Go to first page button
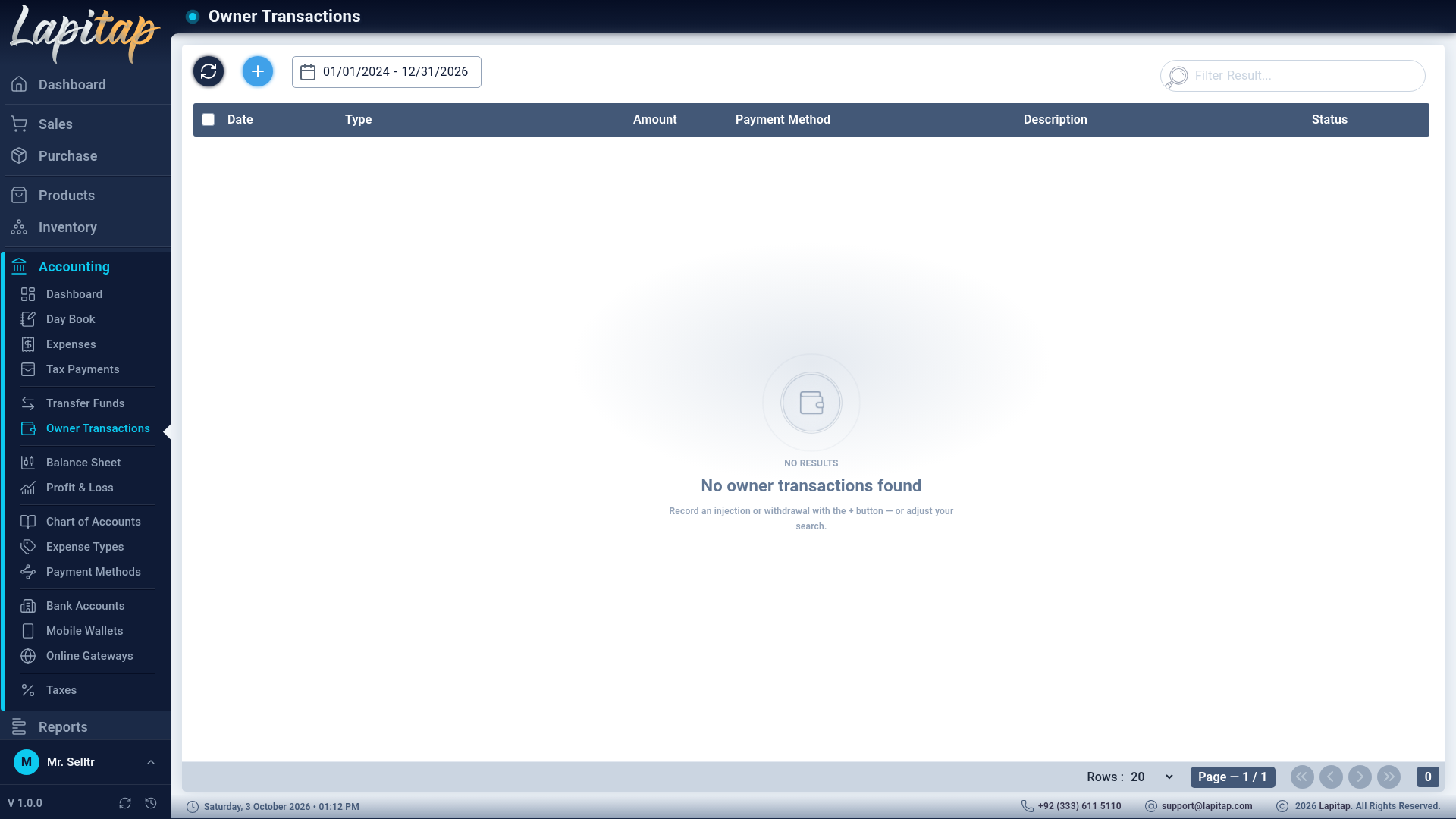 click(1302, 777)
